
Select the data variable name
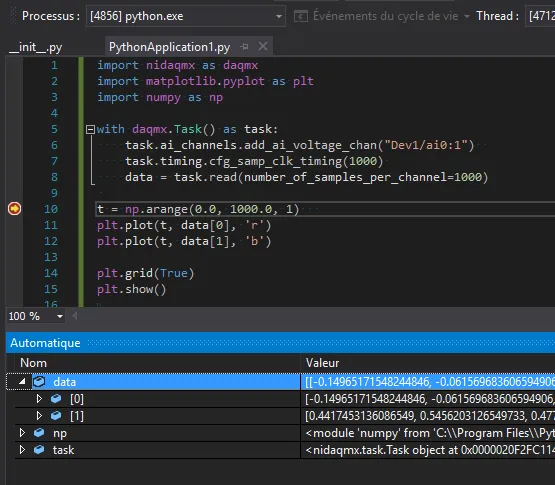pyautogui.click(x=64, y=382)
